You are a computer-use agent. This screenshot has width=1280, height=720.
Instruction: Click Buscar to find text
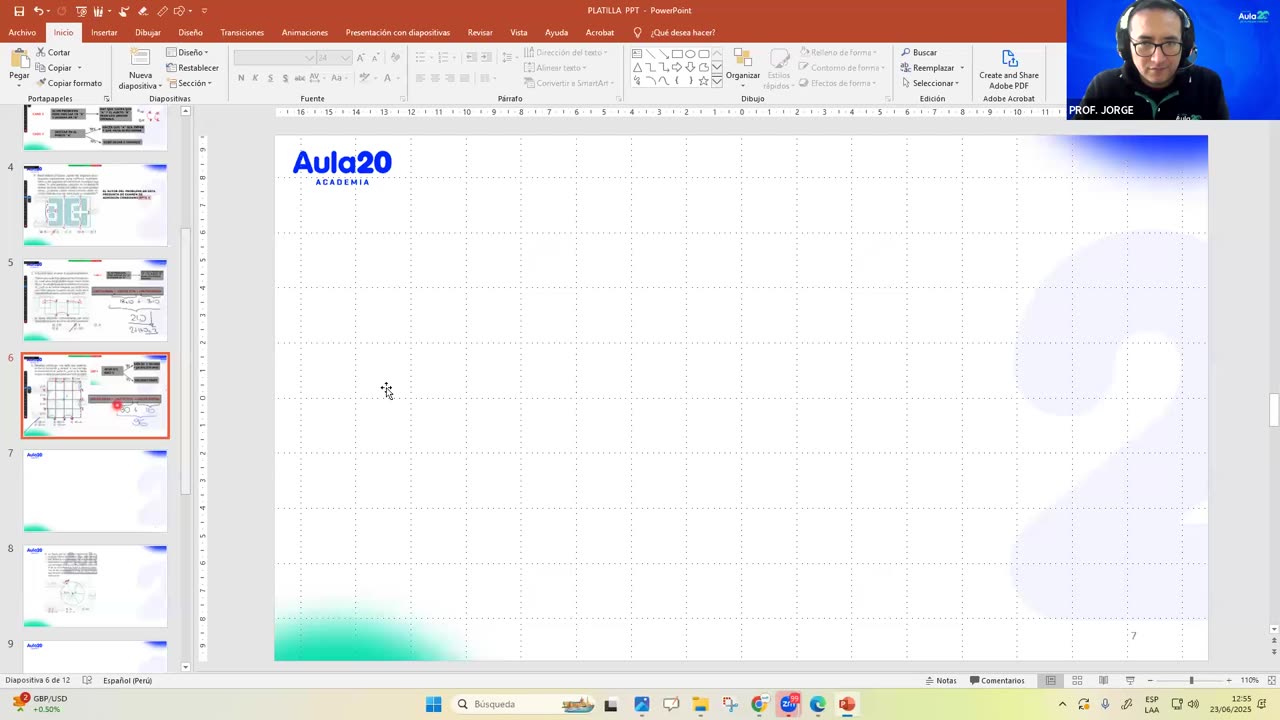click(919, 52)
